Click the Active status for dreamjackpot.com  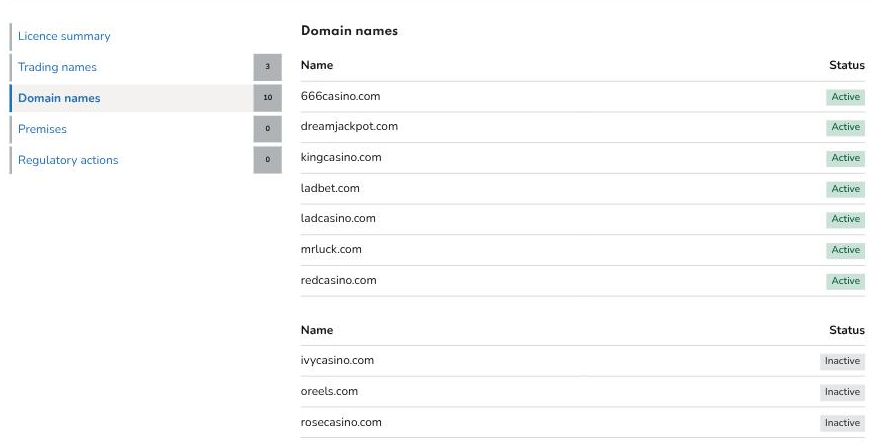click(x=846, y=127)
